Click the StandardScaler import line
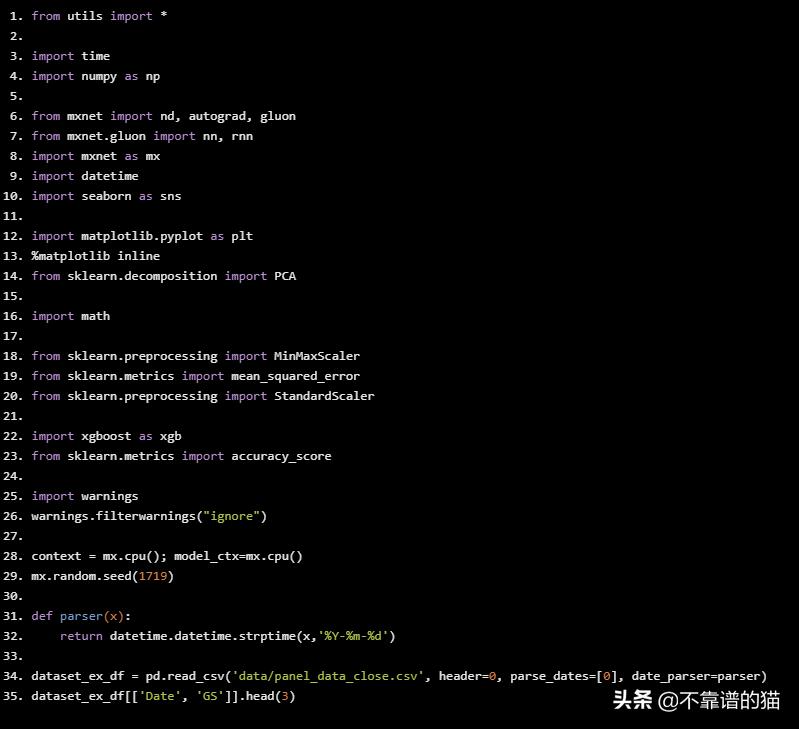Screen dimensions: 799x729 point(203,396)
